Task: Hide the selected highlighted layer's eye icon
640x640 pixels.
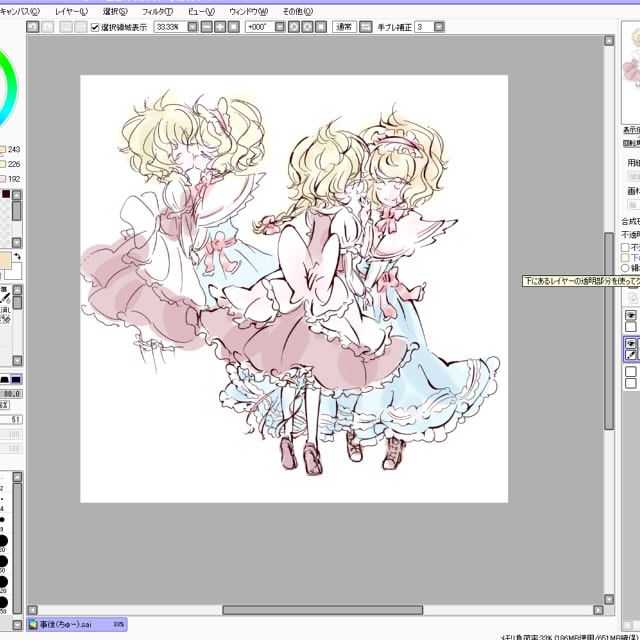Action: (631, 343)
